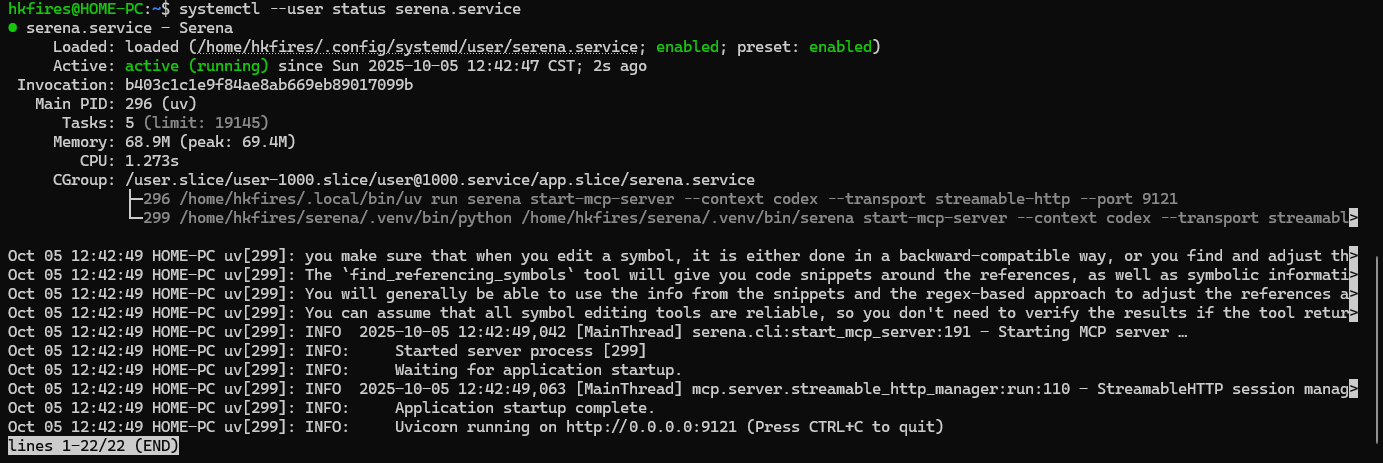This screenshot has height=463, width=1383.
Task: Click truncation arrow on the find_referencing_symbols log line
Action: pos(1353,275)
